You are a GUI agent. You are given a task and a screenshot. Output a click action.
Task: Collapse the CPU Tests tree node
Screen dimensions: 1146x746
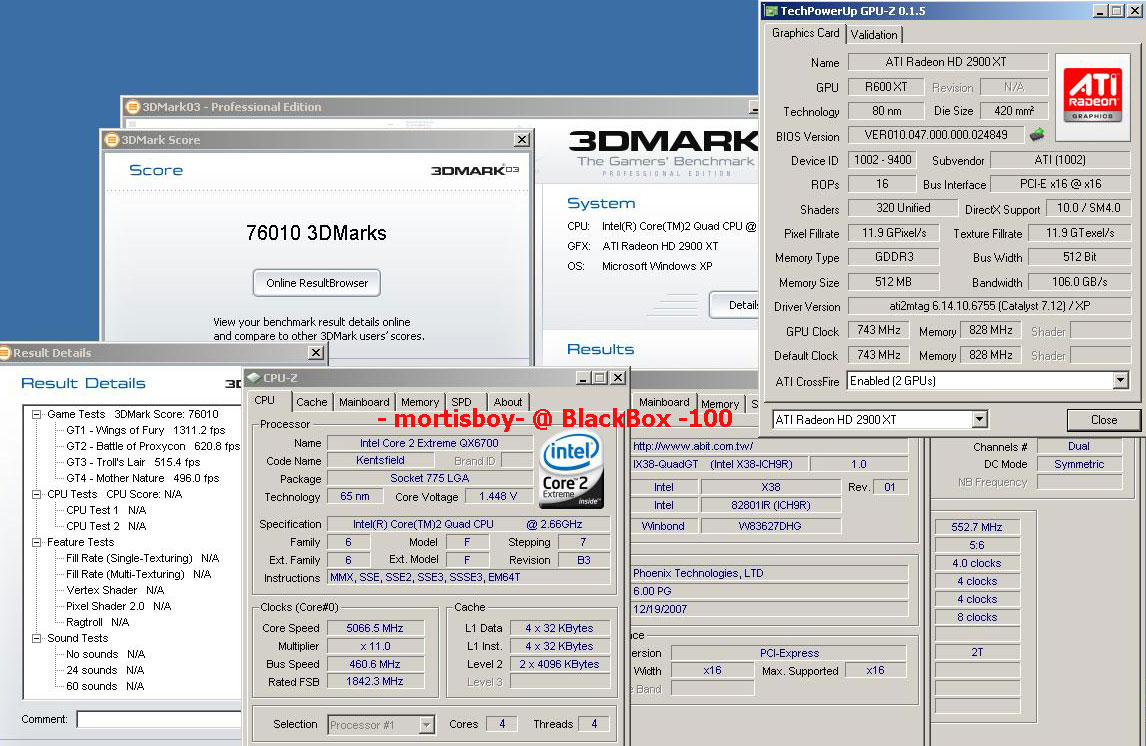click(36, 495)
